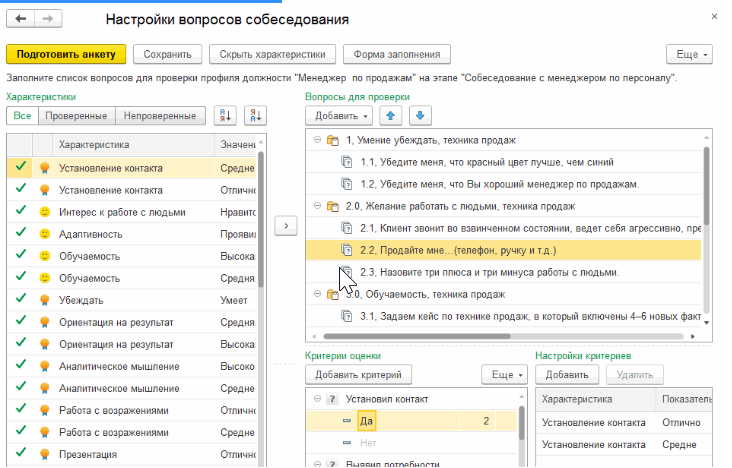Toggle checkmark for Адаптивность row

[x=21, y=232]
